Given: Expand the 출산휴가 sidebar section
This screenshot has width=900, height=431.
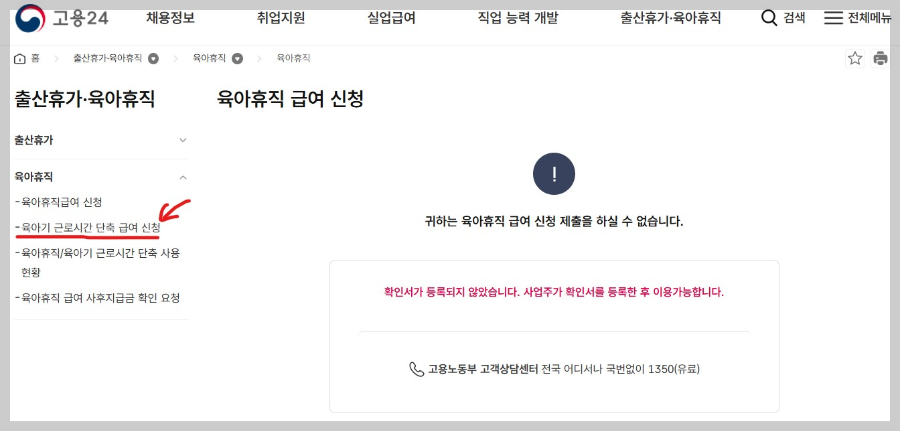Looking at the screenshot, I should [x=101, y=140].
